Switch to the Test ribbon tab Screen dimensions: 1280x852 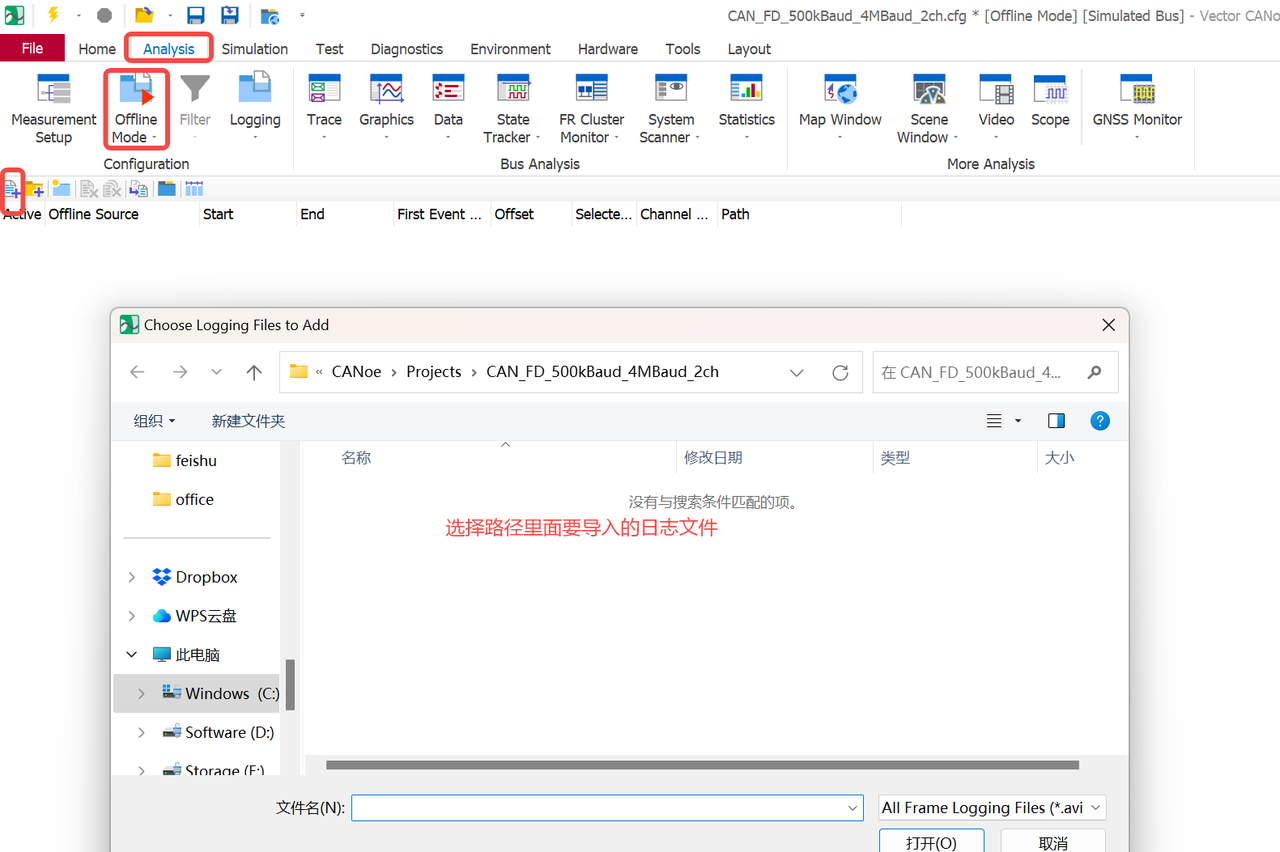tap(329, 48)
